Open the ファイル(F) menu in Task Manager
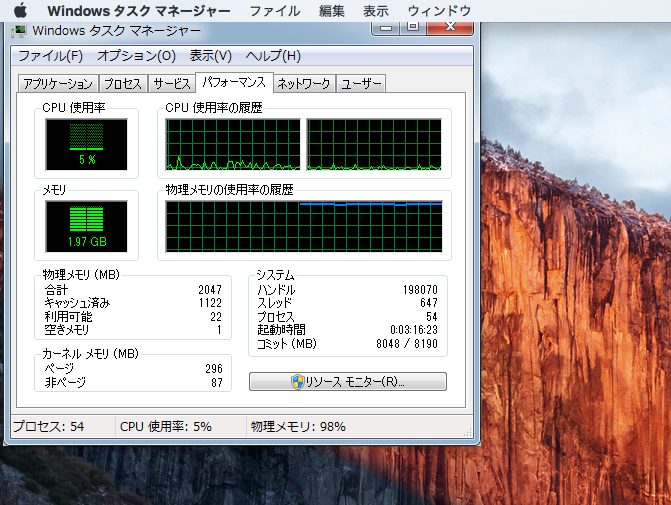 point(50,56)
